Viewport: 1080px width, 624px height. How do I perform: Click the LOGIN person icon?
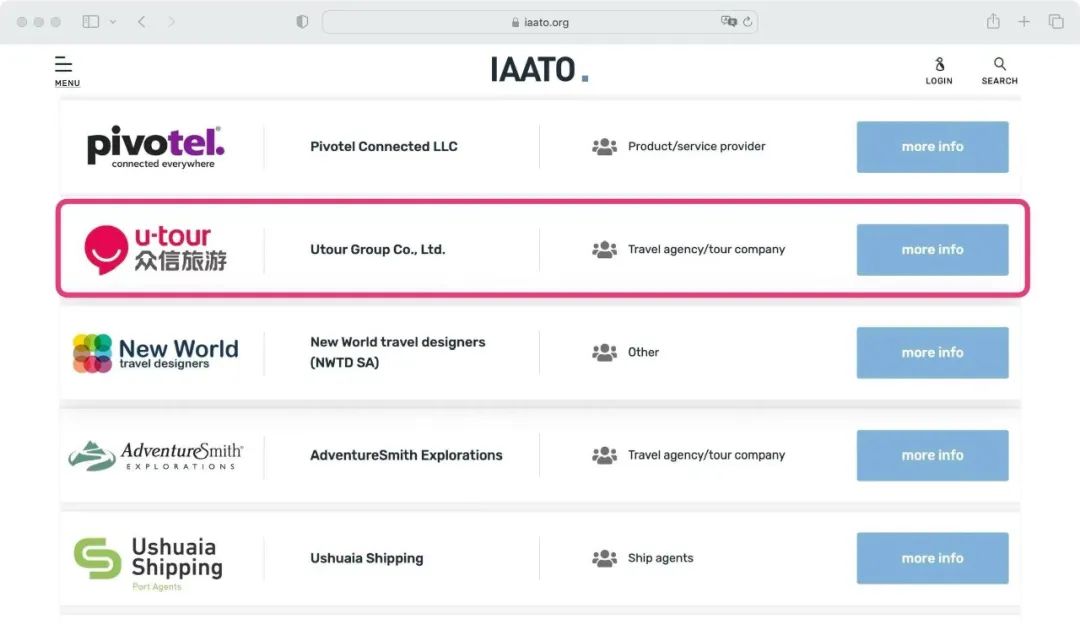tap(939, 65)
